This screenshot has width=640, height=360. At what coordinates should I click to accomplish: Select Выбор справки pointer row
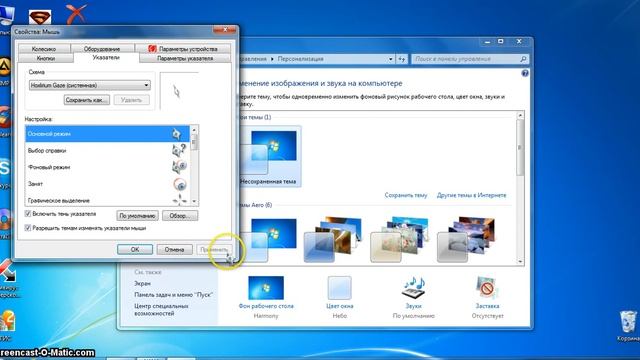click(107, 151)
